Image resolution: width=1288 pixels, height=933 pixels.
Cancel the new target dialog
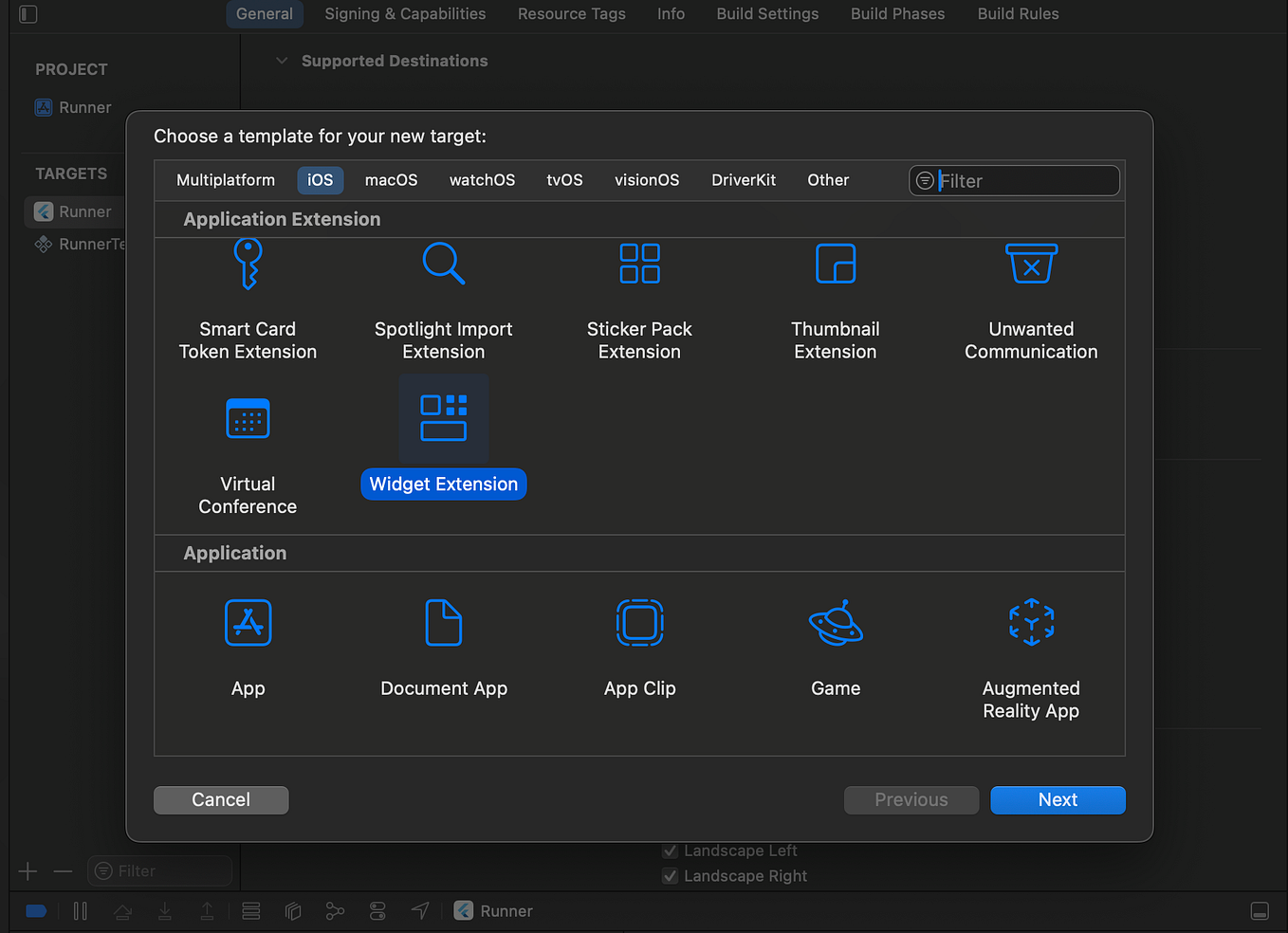221,799
